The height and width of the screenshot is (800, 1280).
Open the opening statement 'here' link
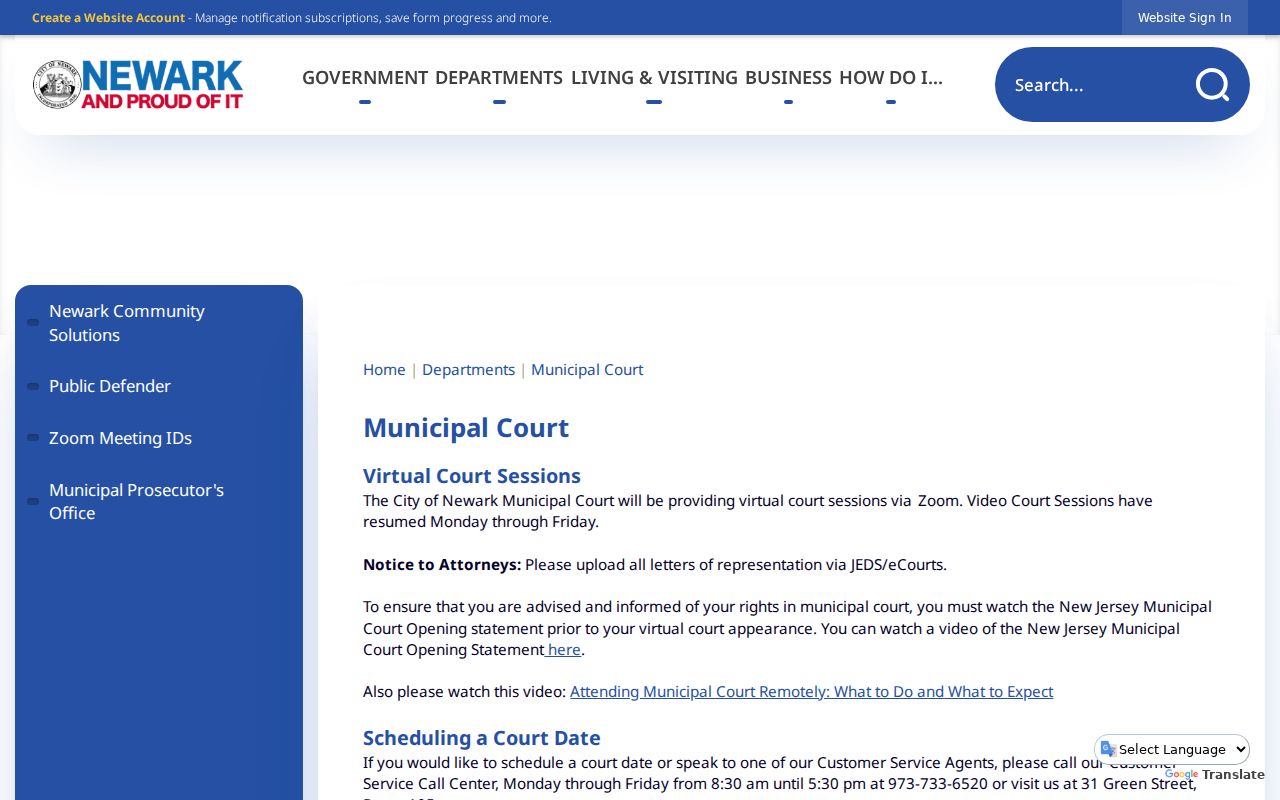564,650
